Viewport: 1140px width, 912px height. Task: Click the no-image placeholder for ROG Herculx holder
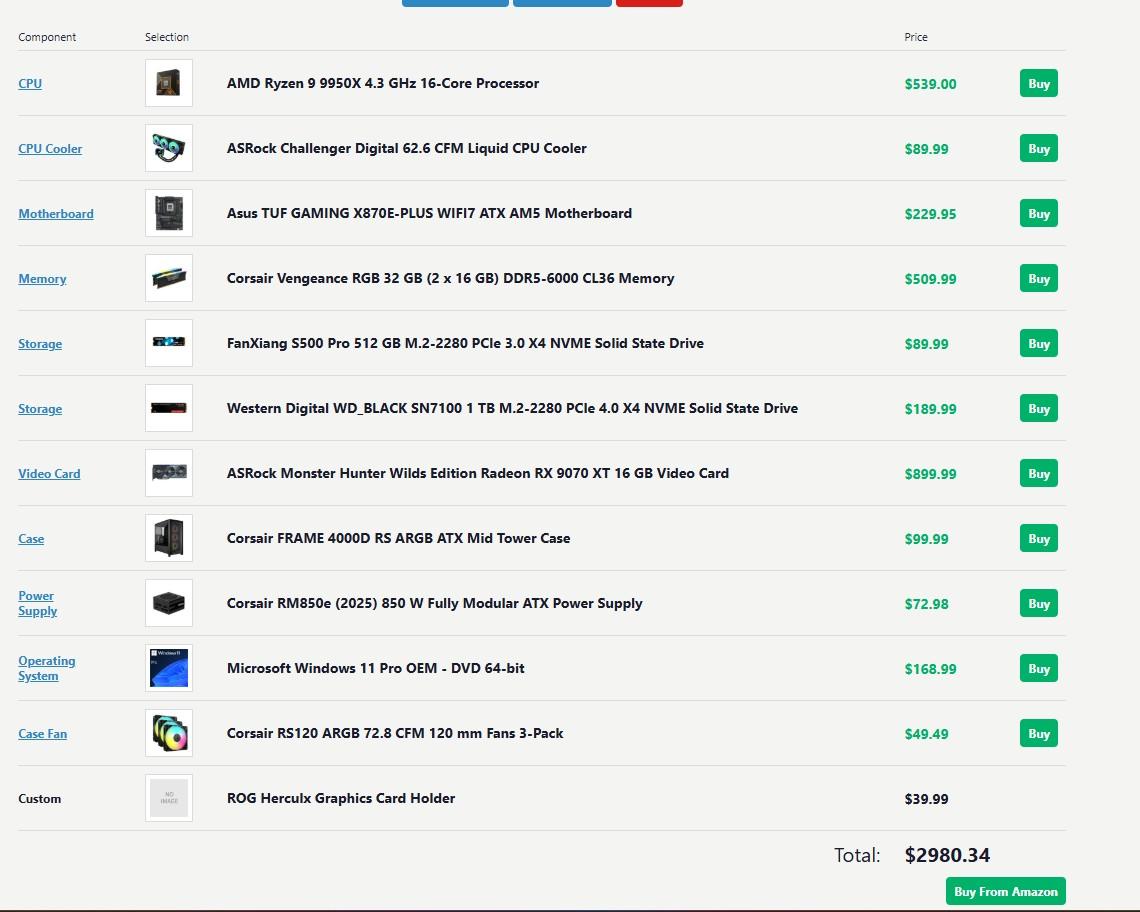pyautogui.click(x=169, y=798)
